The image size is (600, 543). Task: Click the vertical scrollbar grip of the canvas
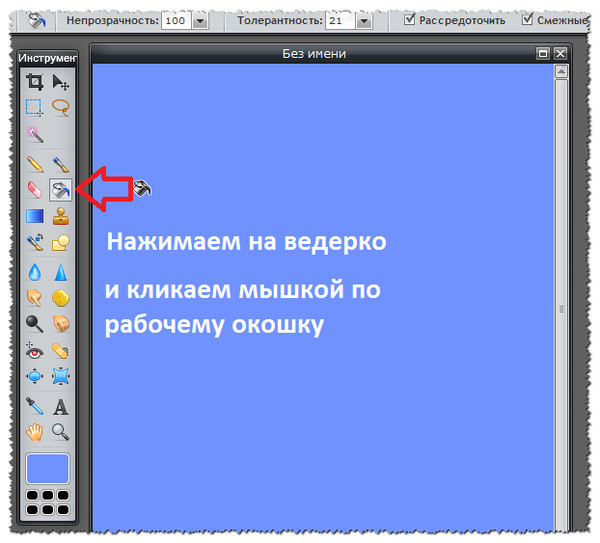pyautogui.click(x=561, y=309)
